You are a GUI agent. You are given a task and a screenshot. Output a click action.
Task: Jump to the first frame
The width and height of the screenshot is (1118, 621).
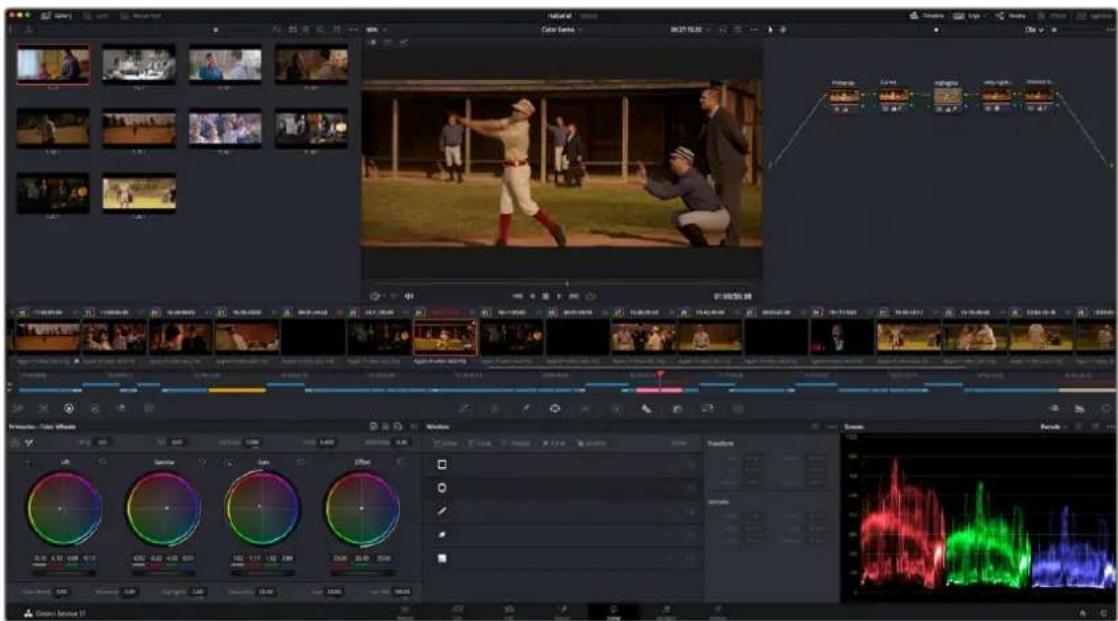(518, 296)
